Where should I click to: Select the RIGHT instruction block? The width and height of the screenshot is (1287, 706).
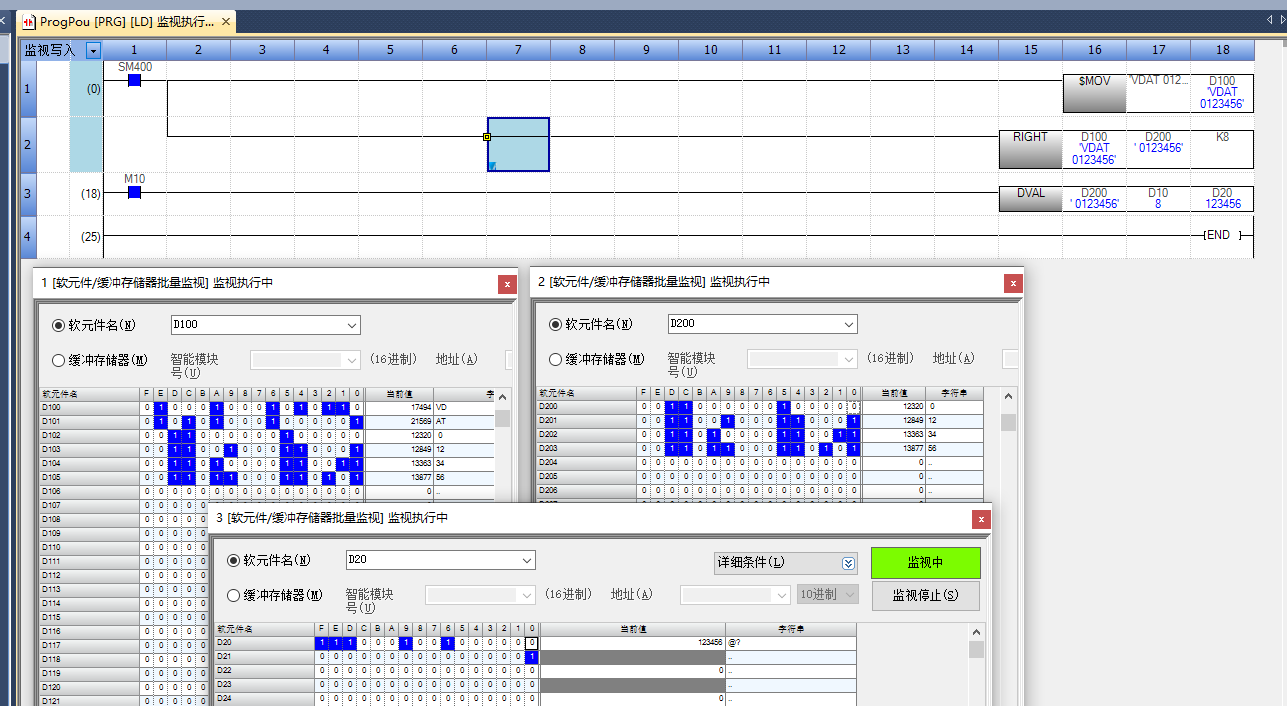(1030, 149)
